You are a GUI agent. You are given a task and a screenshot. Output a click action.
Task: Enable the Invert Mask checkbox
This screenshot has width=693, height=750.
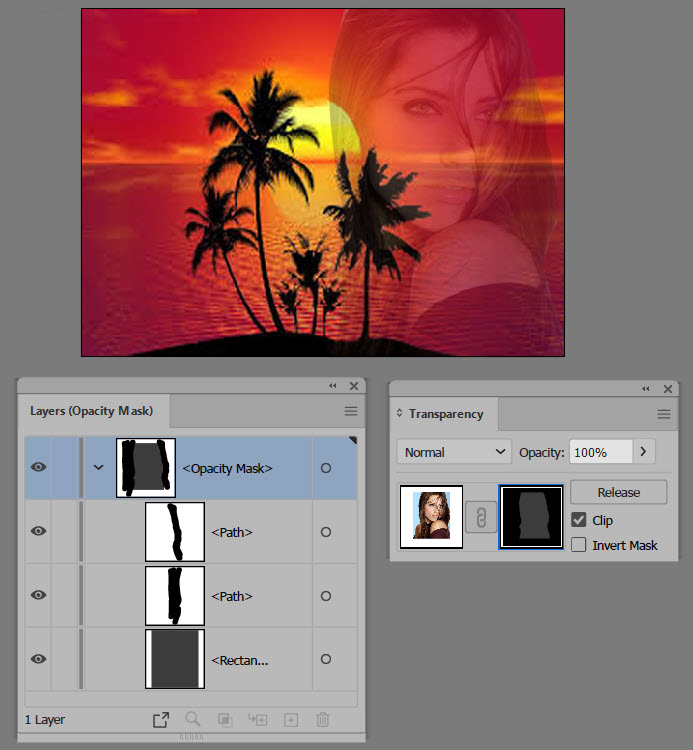[579, 545]
